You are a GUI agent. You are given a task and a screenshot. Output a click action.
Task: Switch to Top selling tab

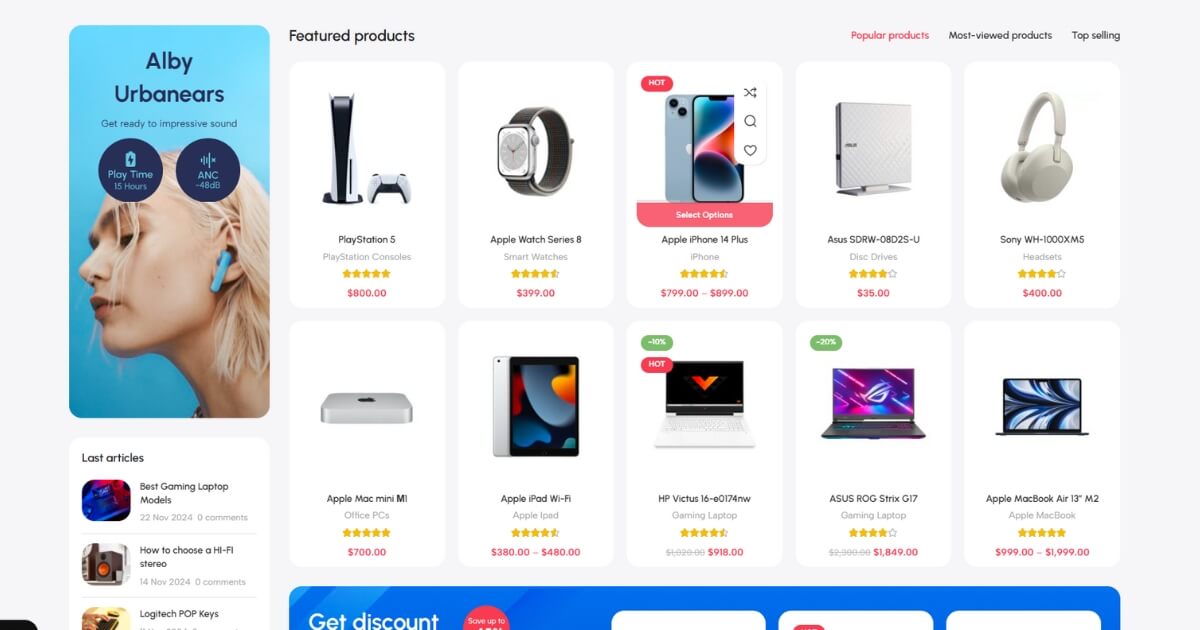(1096, 35)
